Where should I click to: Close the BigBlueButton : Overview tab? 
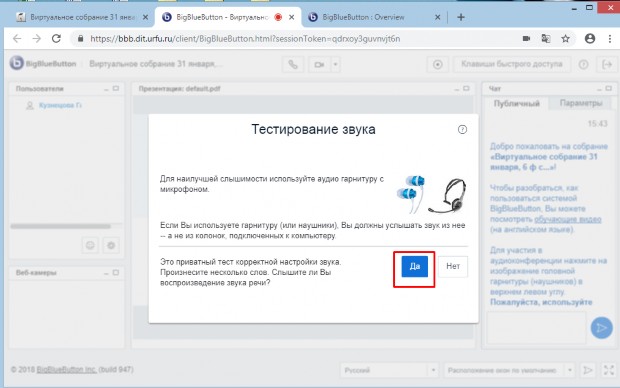437,17
